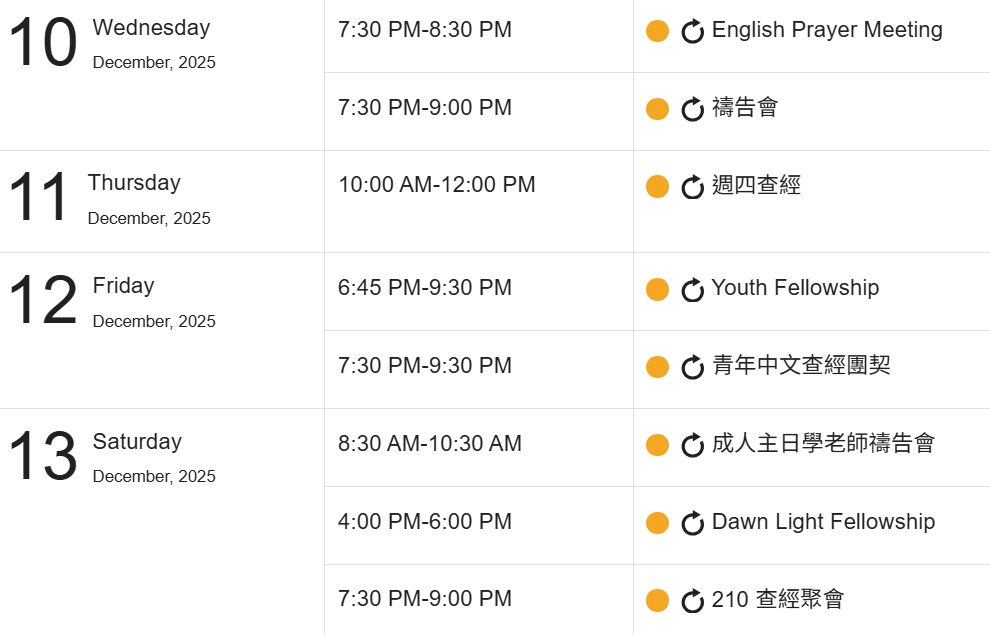Click recurring icon beside Youth Fellowship
This screenshot has height=635, width=990.
point(692,290)
